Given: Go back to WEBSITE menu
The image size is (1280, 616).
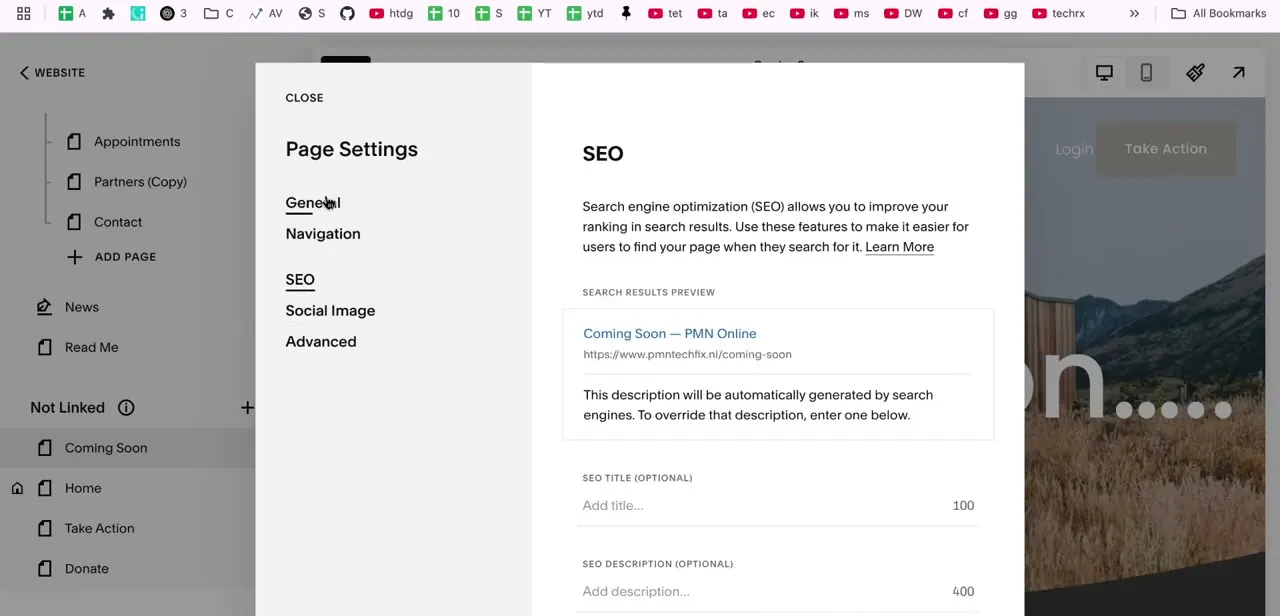Looking at the screenshot, I should click(52, 72).
